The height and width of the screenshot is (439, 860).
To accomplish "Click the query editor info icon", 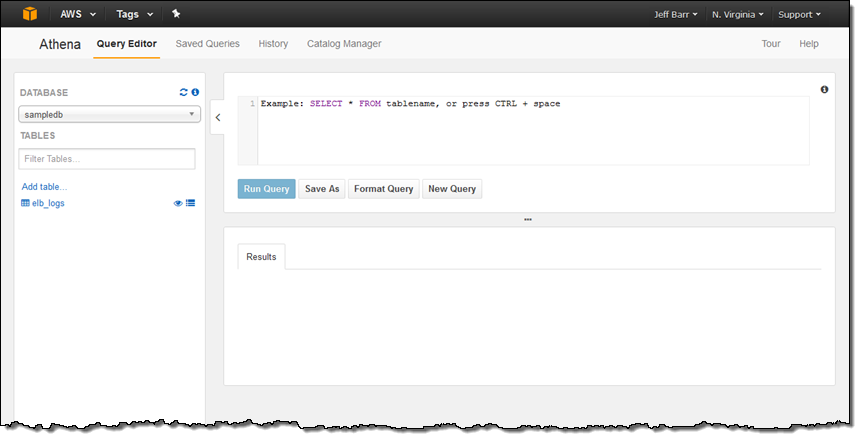I will (824, 89).
